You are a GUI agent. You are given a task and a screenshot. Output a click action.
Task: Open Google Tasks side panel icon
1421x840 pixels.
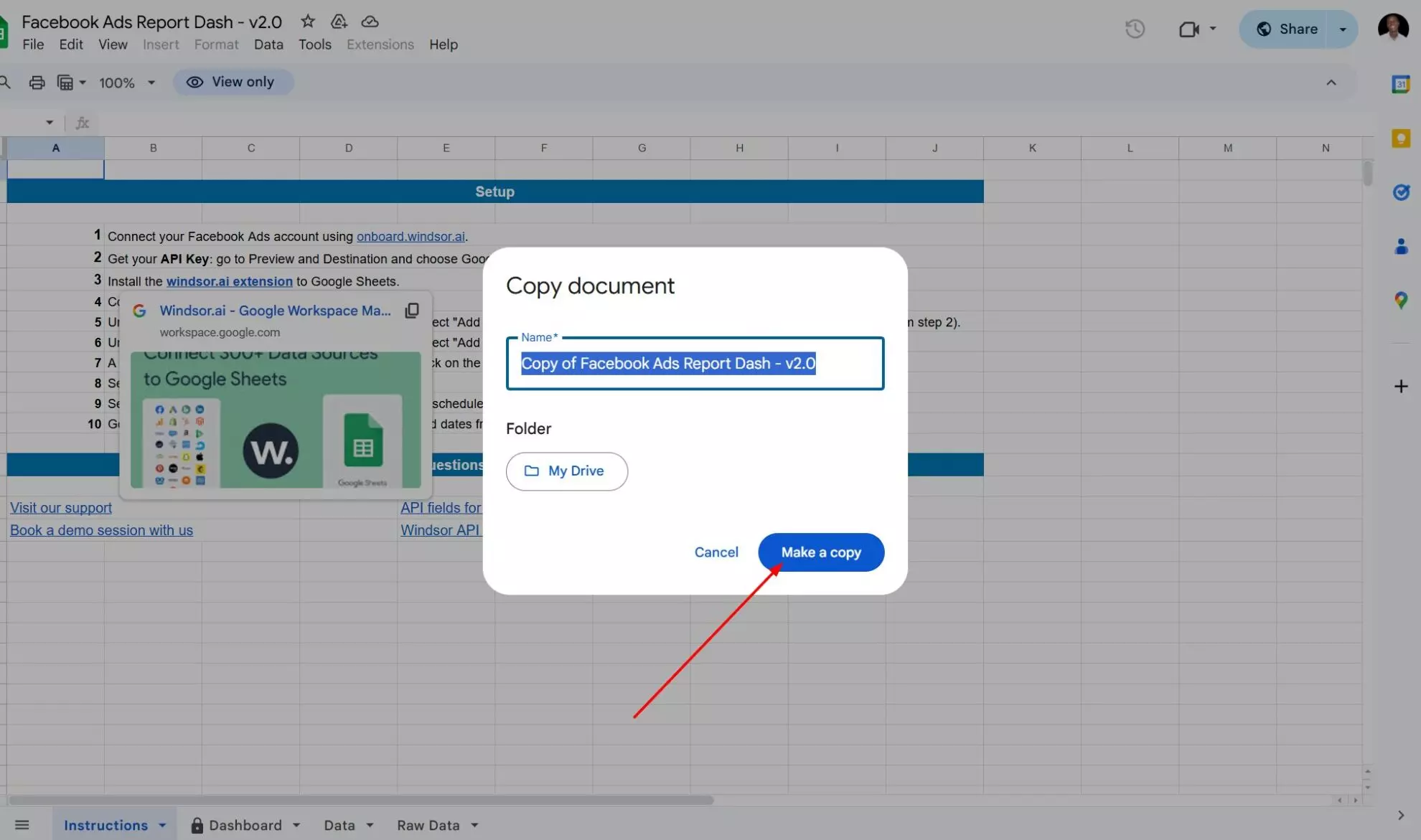click(x=1401, y=192)
